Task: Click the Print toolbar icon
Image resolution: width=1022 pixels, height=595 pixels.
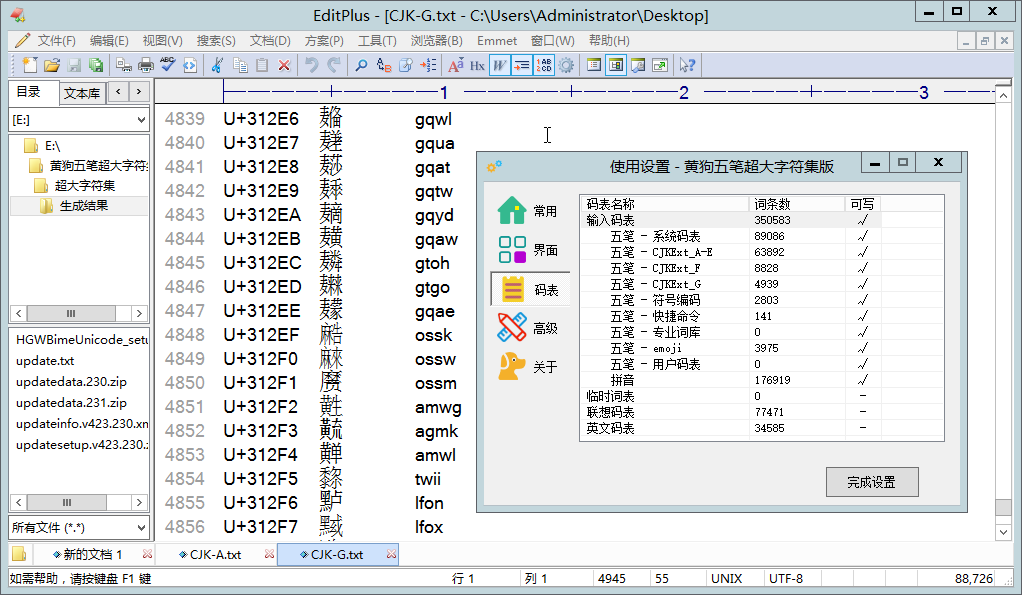Action: pos(145,65)
